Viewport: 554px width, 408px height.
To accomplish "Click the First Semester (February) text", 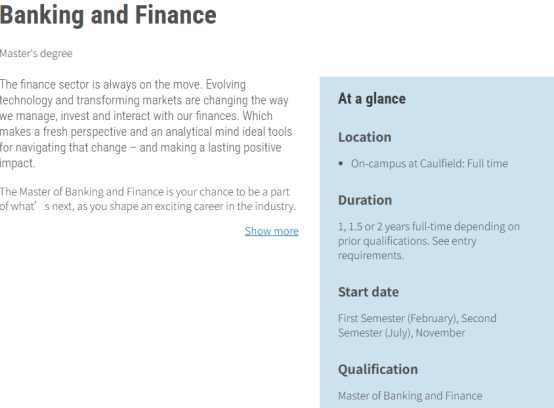I will (x=398, y=318).
